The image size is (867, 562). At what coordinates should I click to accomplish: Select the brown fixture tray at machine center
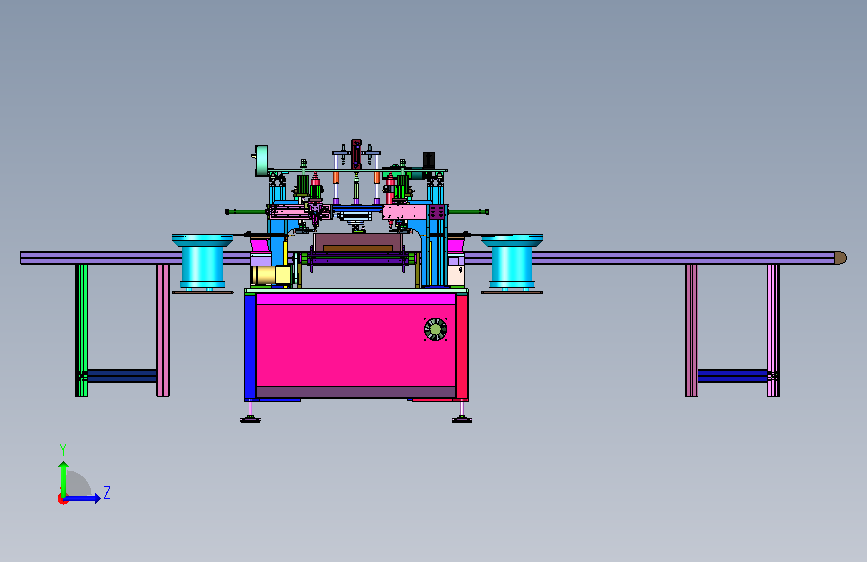point(358,243)
